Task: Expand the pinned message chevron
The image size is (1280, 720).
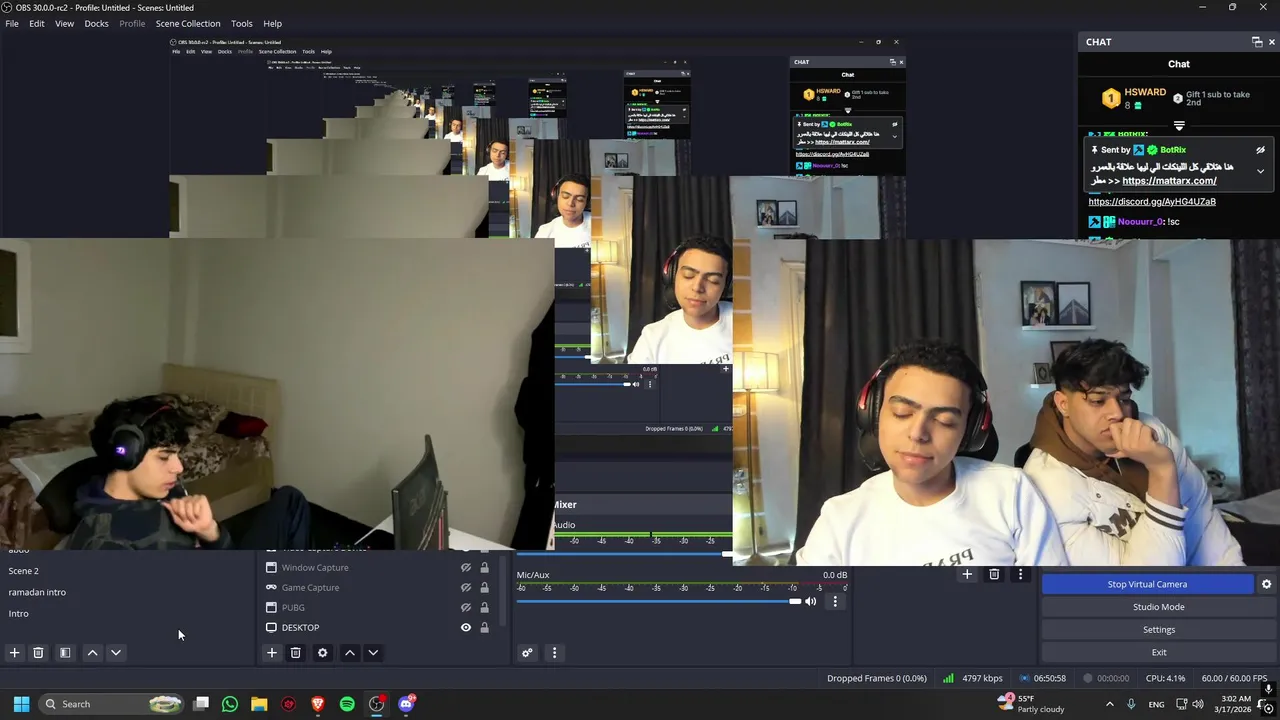Action: (1260, 171)
